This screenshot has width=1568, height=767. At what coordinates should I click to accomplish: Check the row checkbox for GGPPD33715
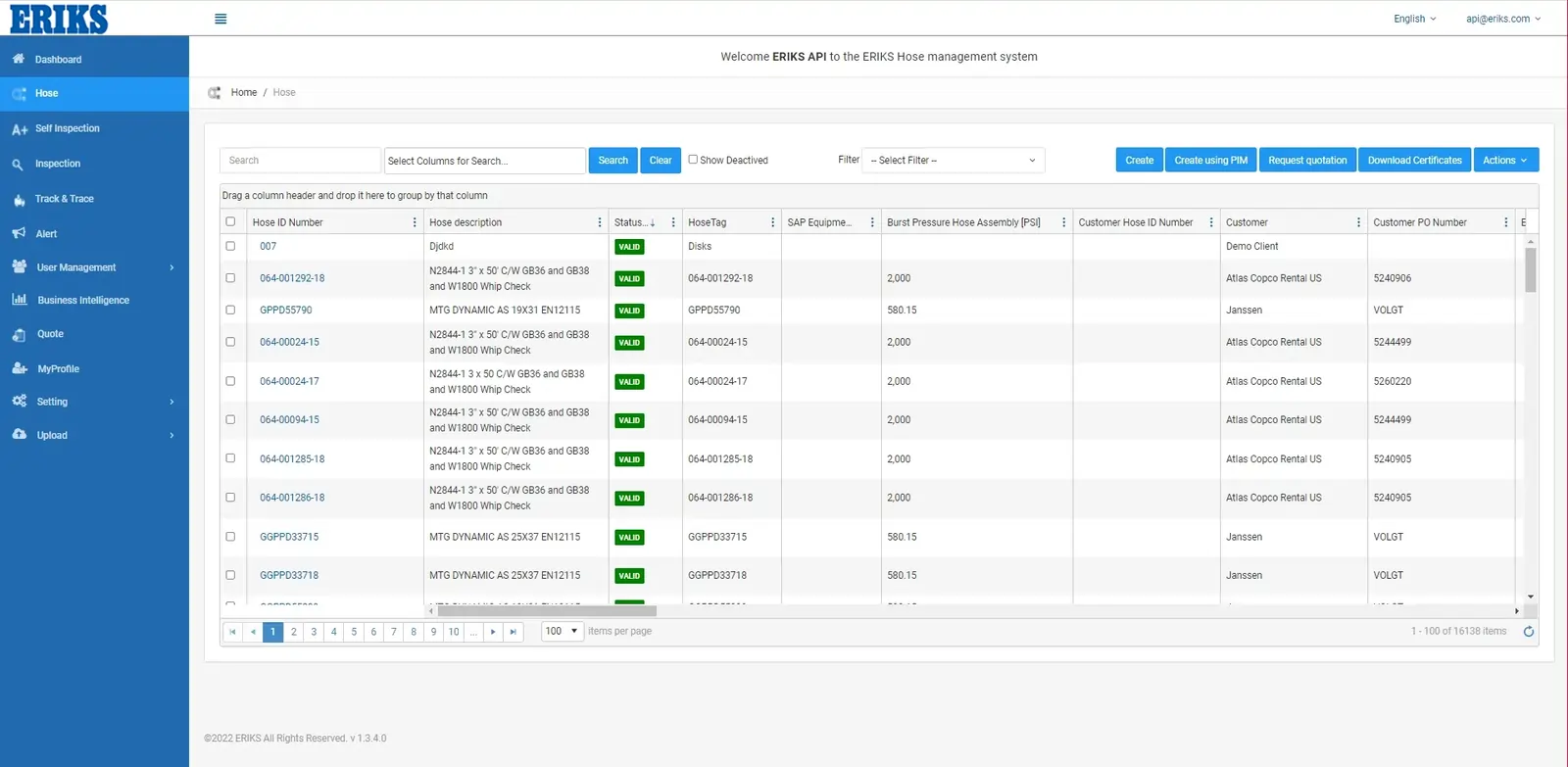coord(230,537)
